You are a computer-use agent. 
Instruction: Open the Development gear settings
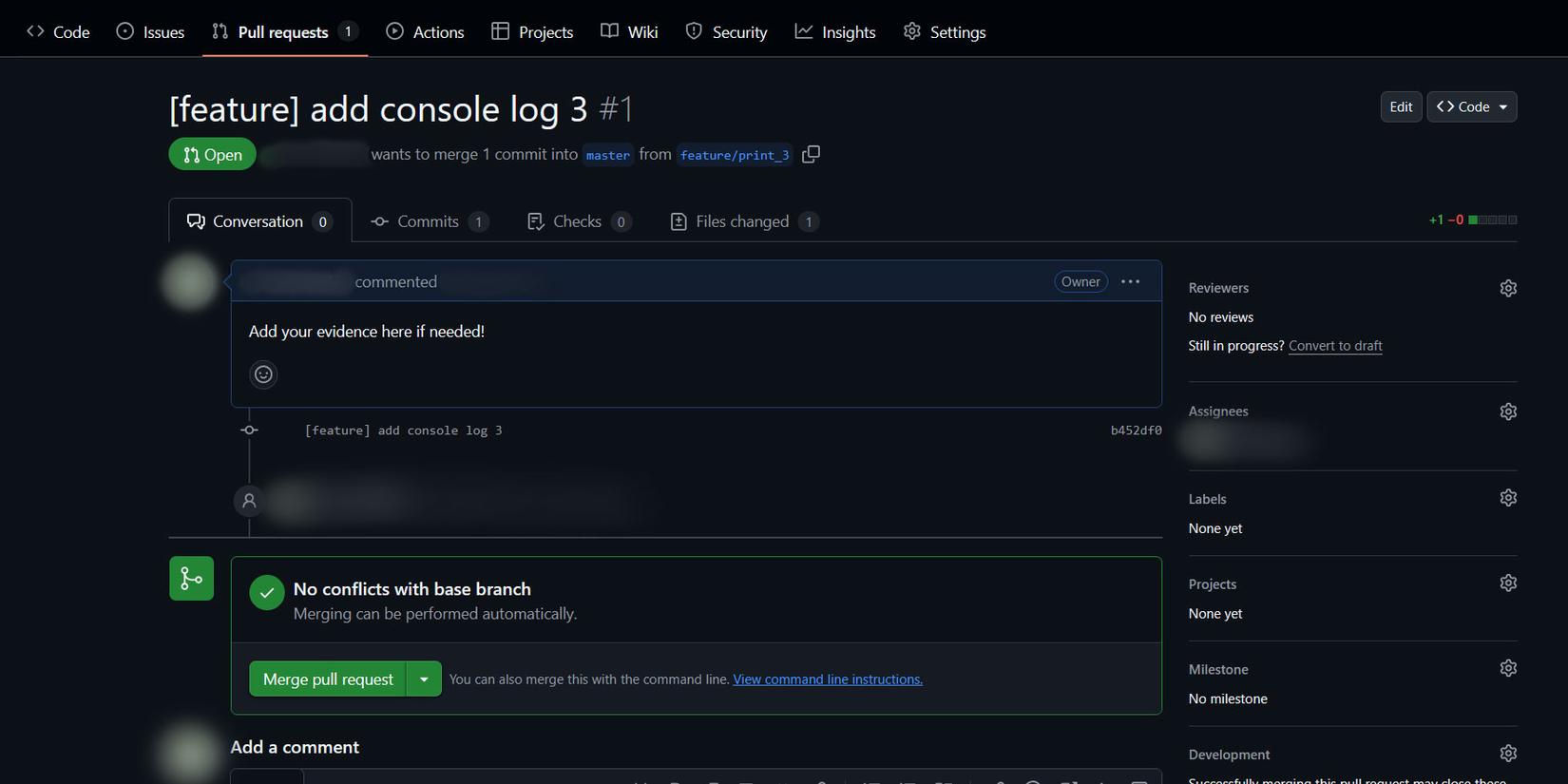click(x=1508, y=754)
